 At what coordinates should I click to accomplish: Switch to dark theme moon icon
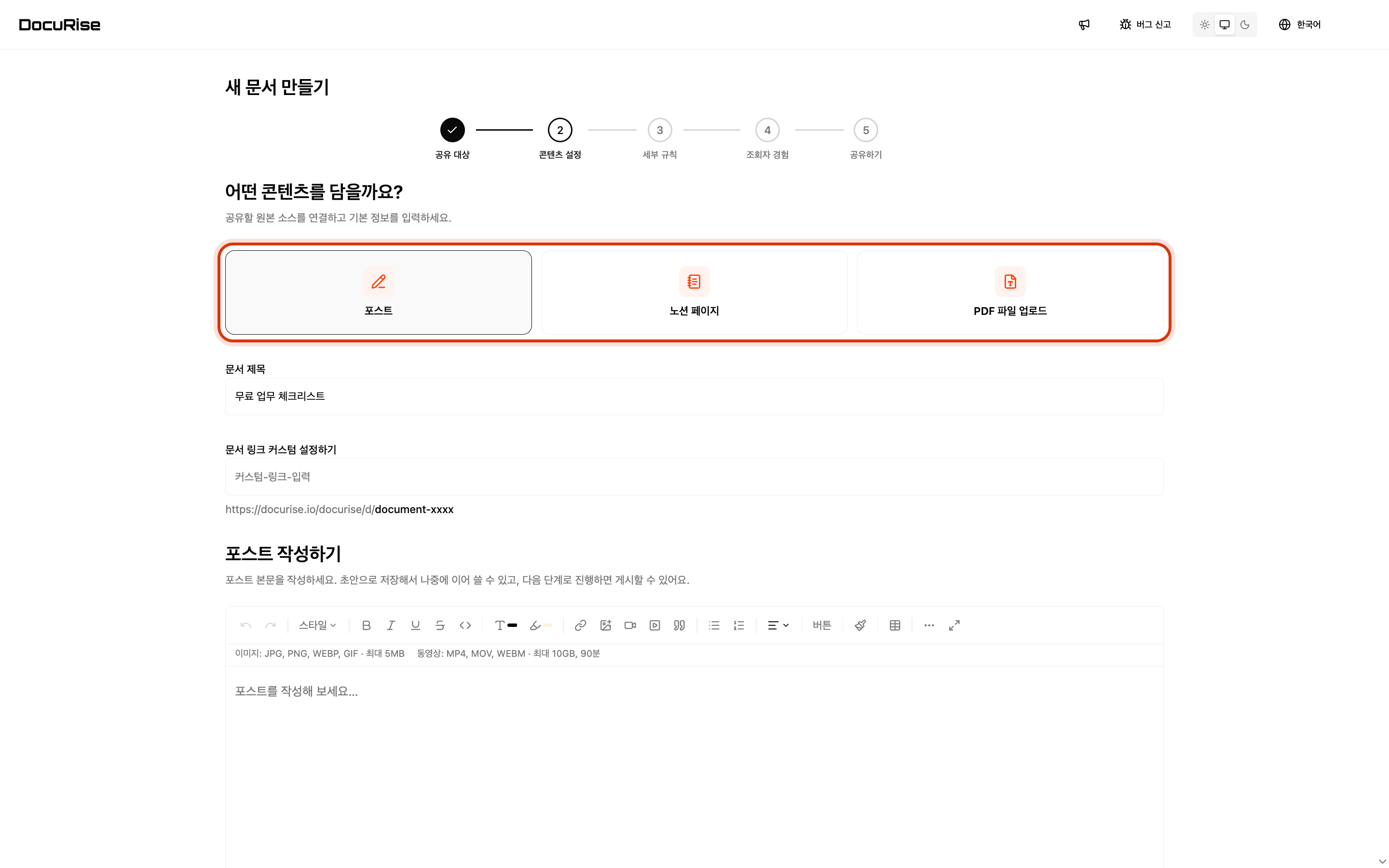click(x=1244, y=25)
